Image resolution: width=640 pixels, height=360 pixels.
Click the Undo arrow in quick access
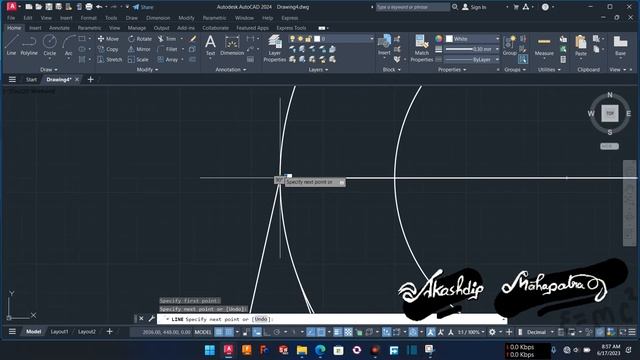99,7
